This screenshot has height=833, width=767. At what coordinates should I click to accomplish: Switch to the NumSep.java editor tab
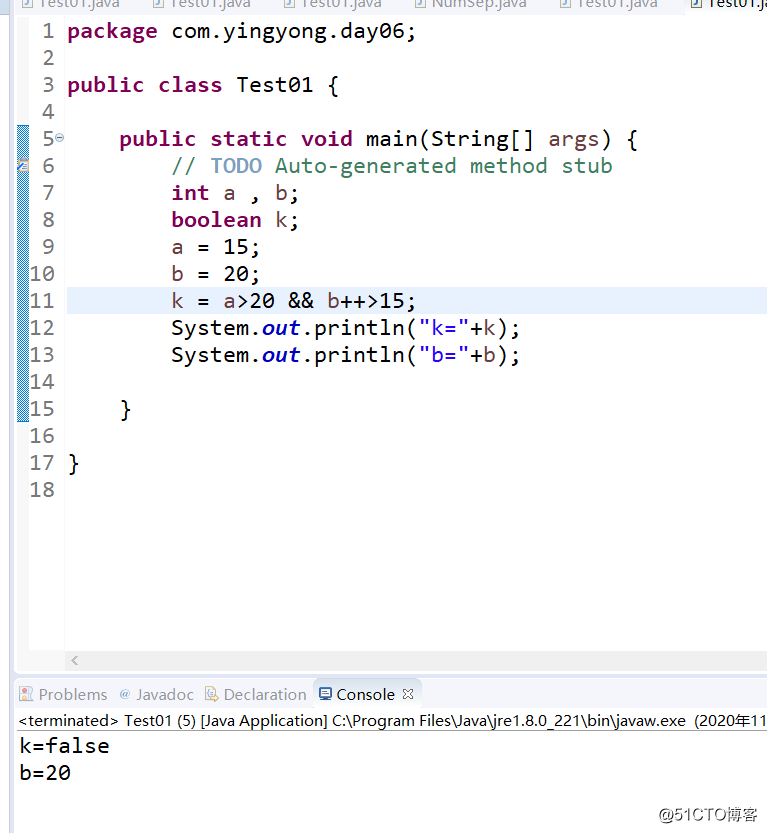[471, 4]
